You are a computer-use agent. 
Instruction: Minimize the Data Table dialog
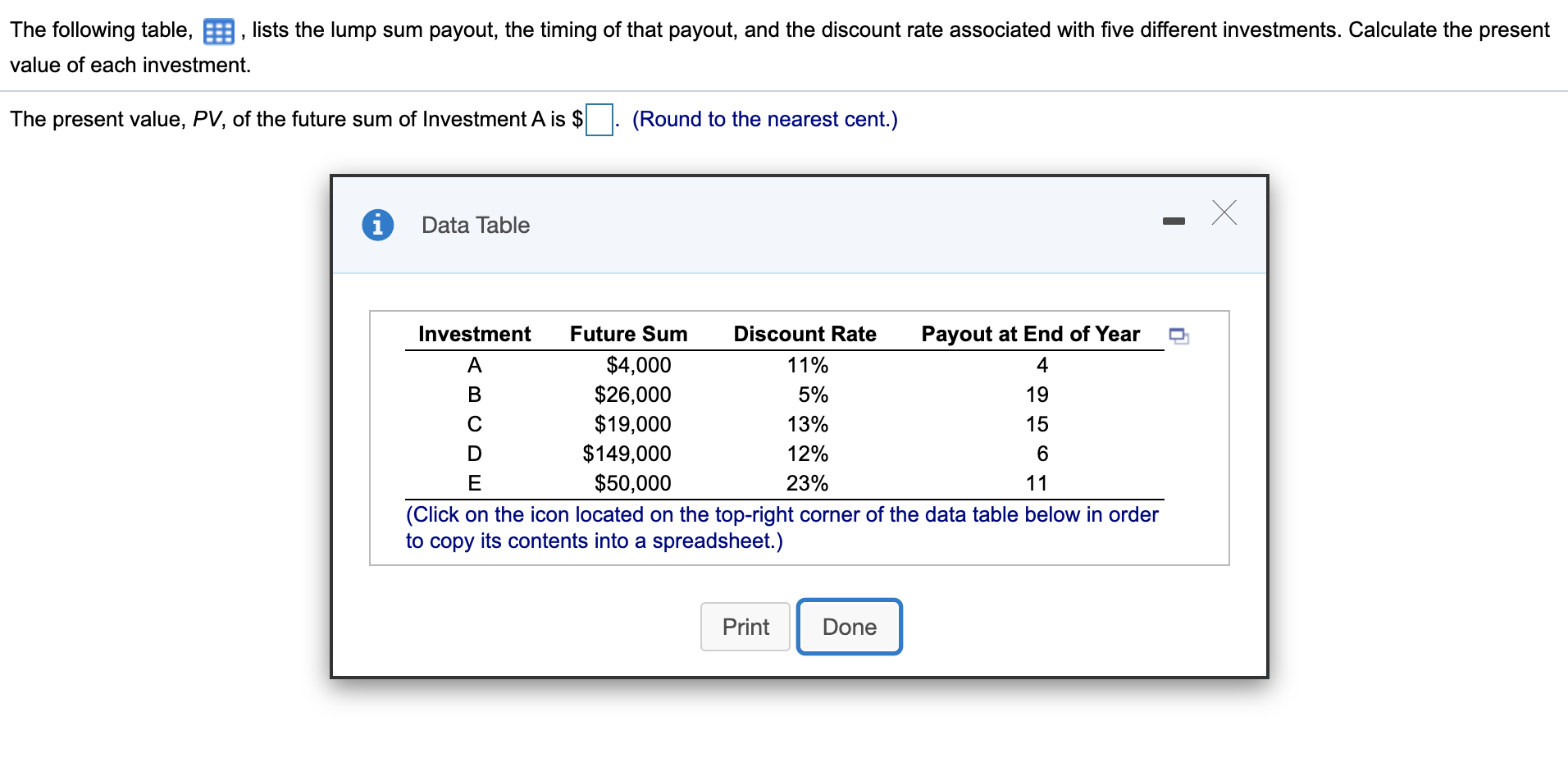click(x=1174, y=221)
